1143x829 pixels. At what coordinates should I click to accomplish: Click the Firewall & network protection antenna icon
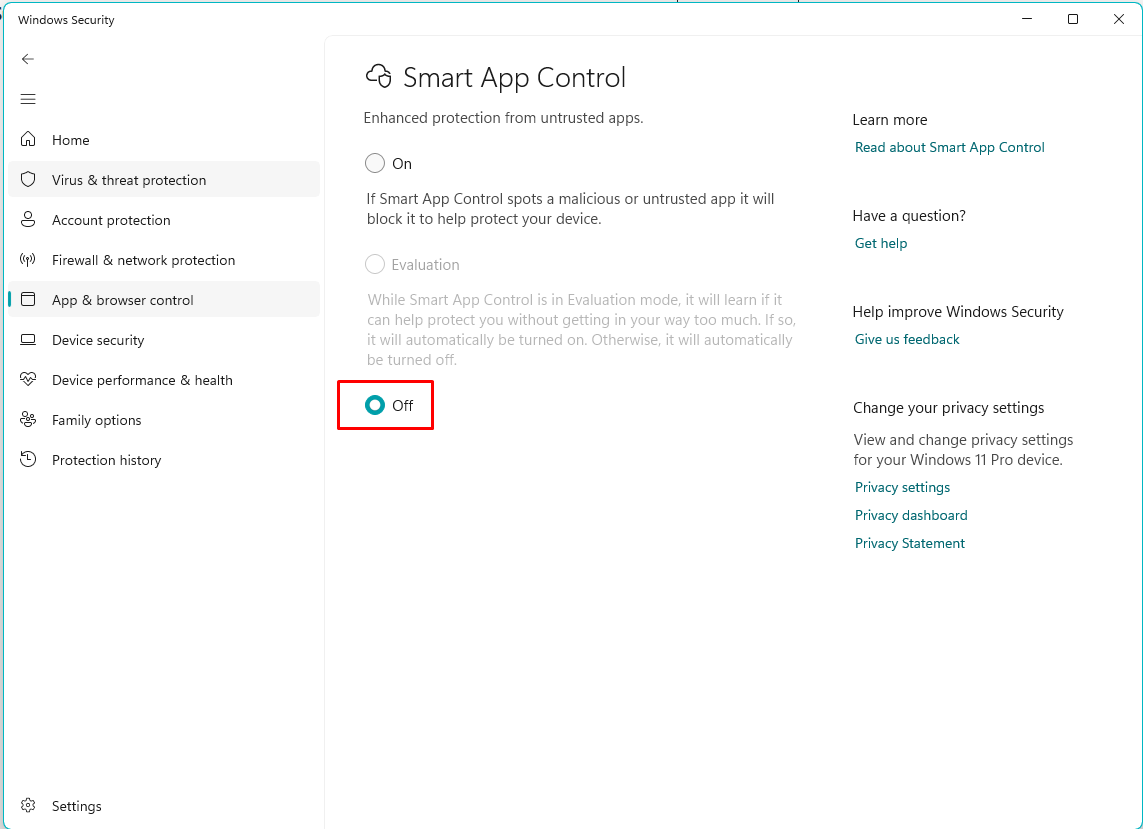[x=28, y=260]
